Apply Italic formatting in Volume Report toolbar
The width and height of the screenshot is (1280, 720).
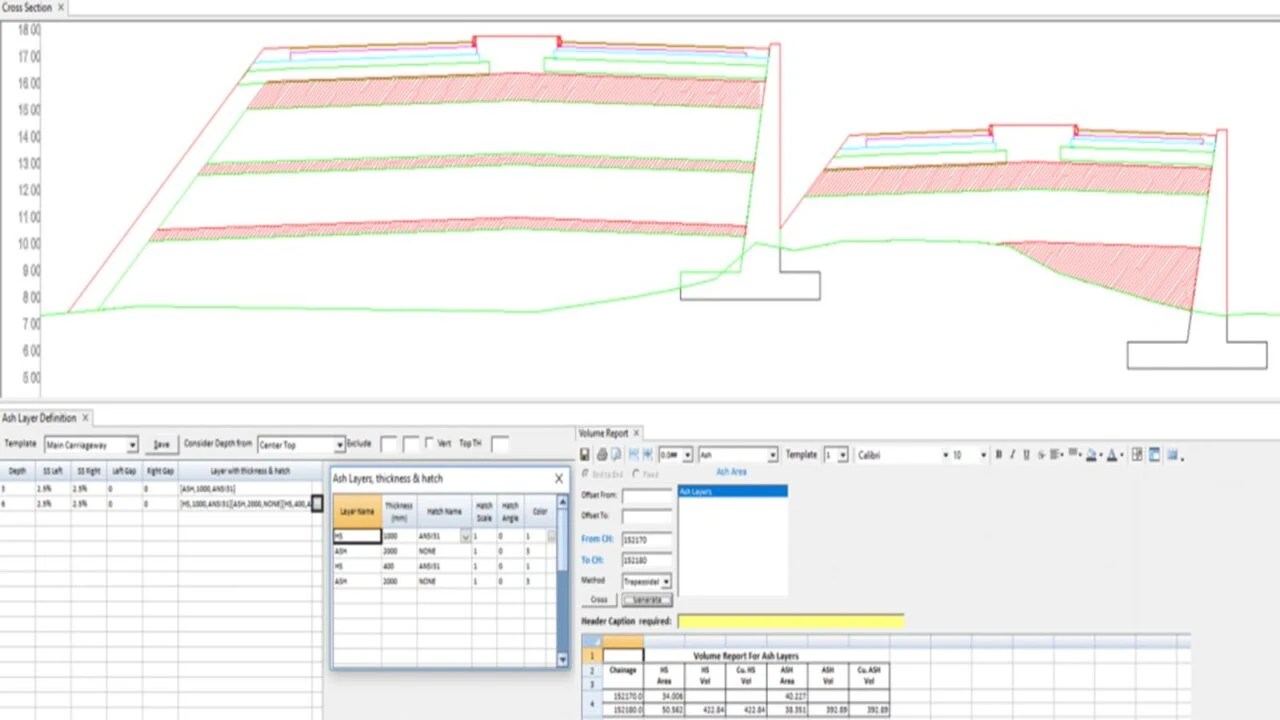coord(1012,455)
